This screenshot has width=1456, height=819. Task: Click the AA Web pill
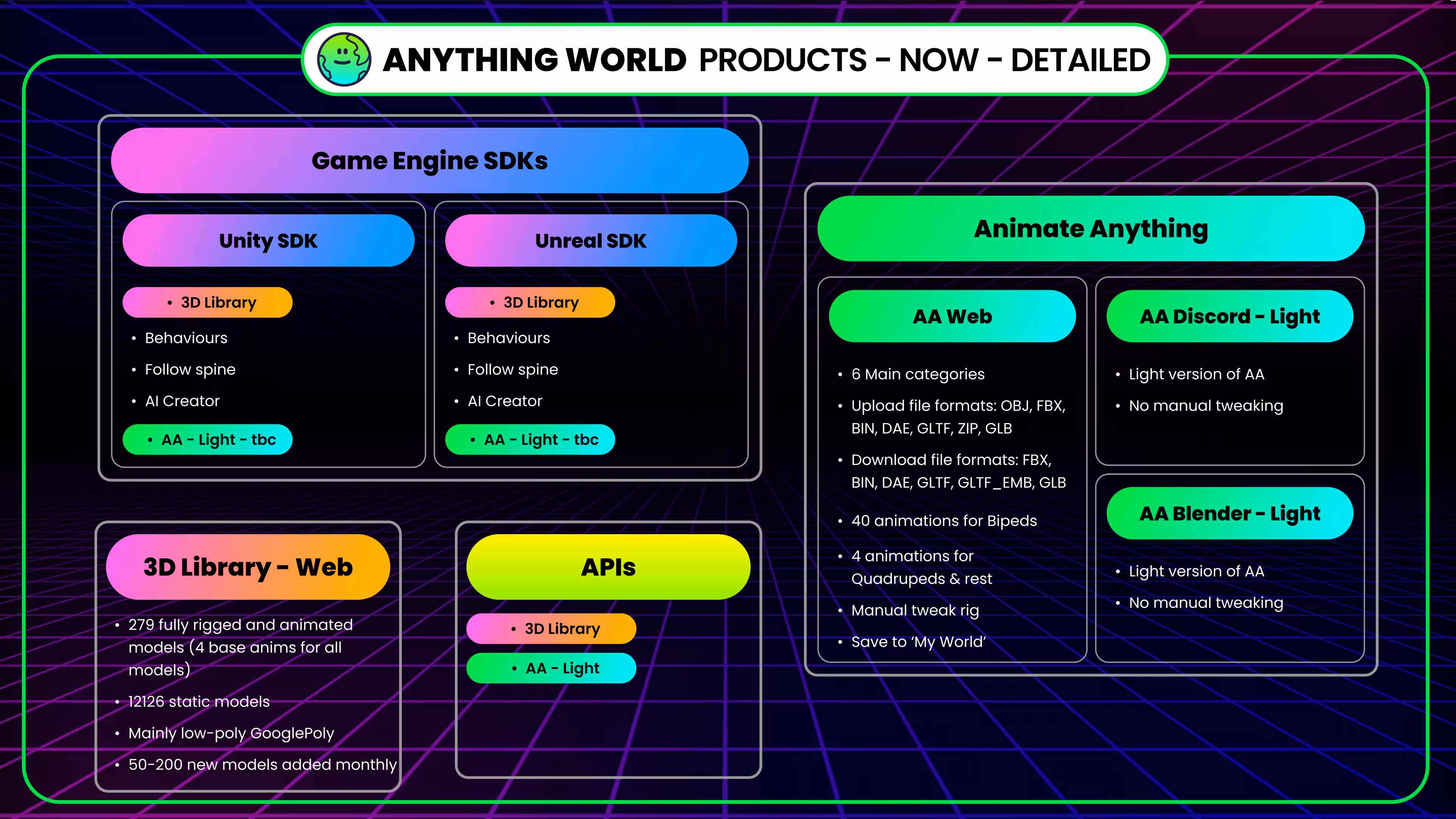[952, 317]
